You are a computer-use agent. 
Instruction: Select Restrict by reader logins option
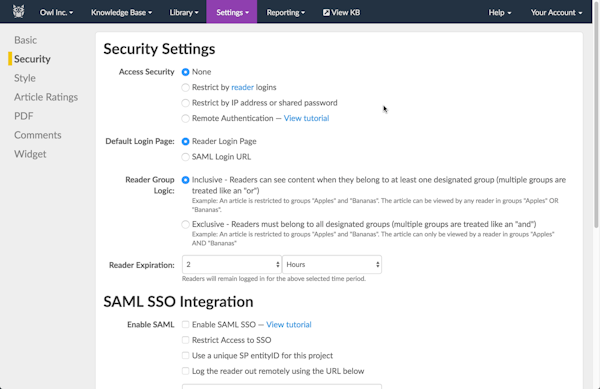coord(186,88)
